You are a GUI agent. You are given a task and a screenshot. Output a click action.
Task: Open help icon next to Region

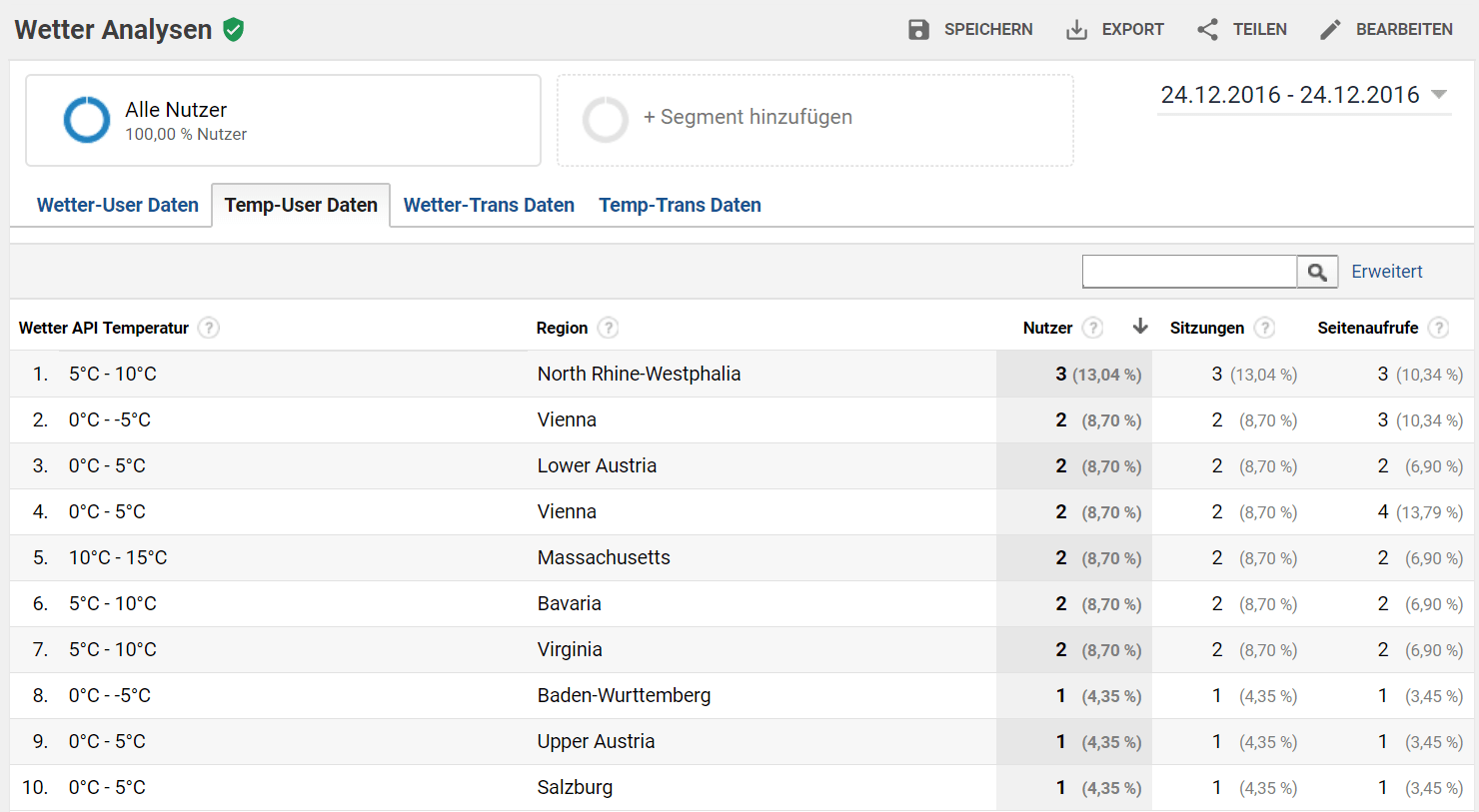pyautogui.click(x=608, y=328)
